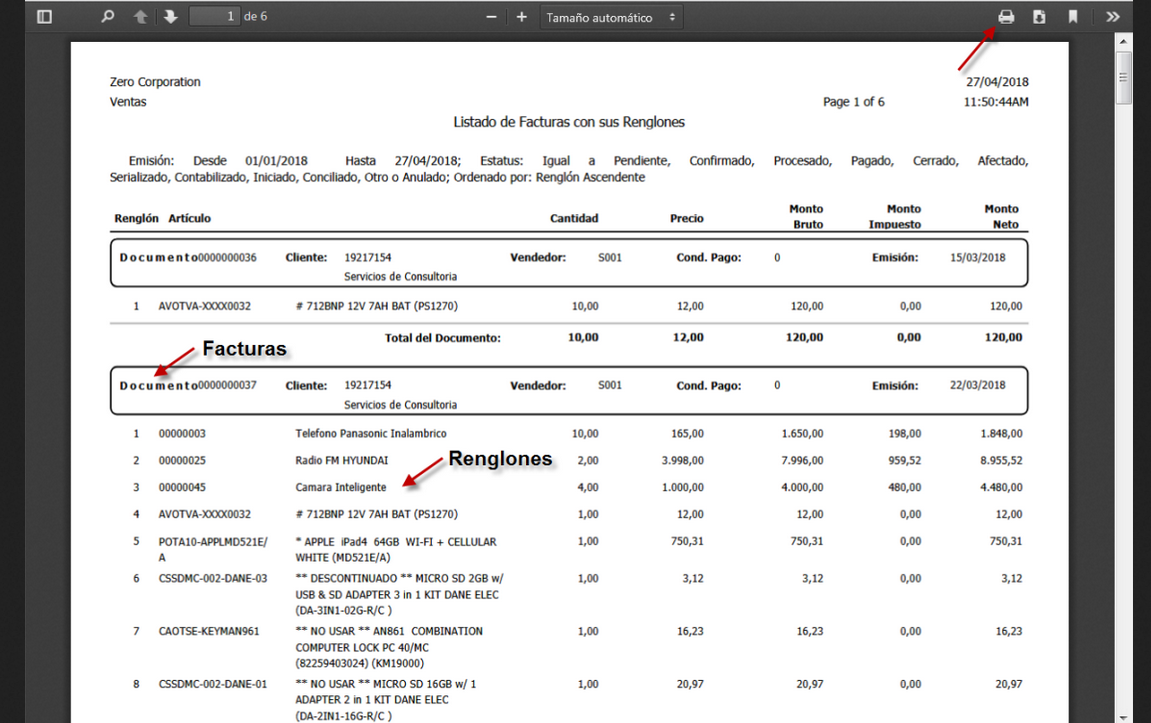Screen dimensions: 1151x723
Task: Expand the tools menu double-chevron
Action: tap(1113, 17)
